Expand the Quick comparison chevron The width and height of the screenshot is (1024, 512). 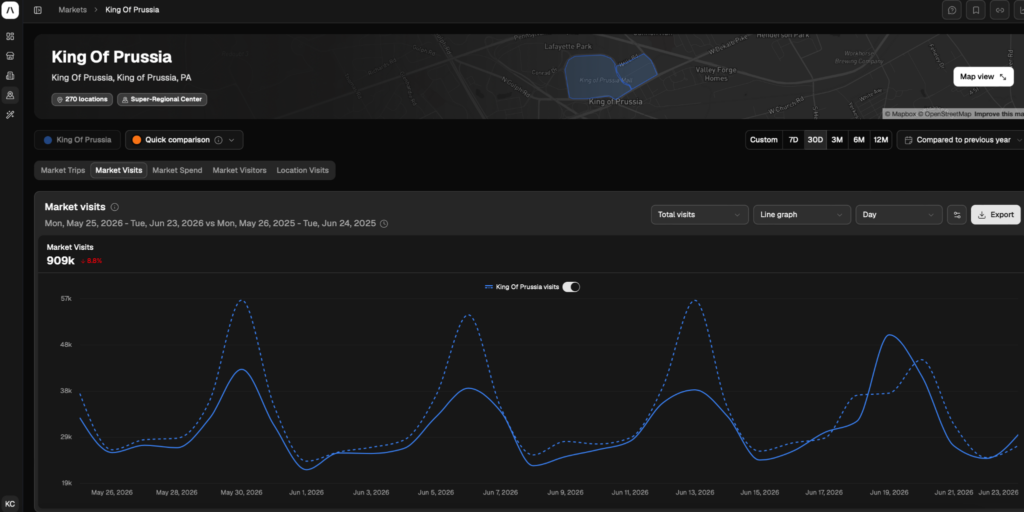click(231, 140)
